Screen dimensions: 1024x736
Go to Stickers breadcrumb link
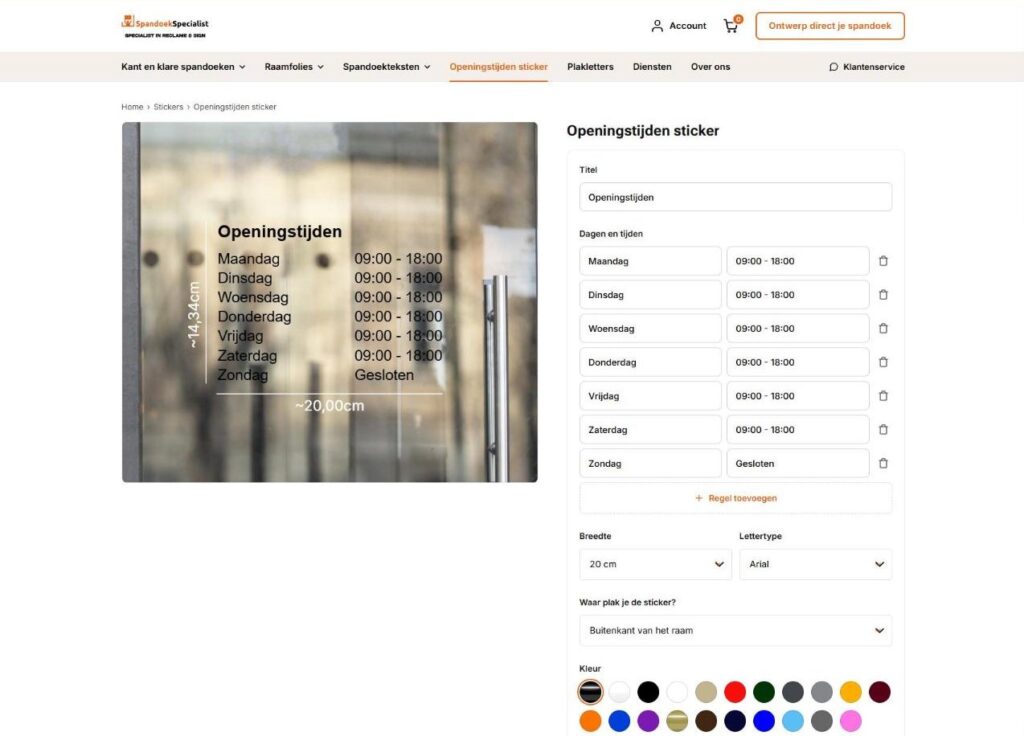168,106
